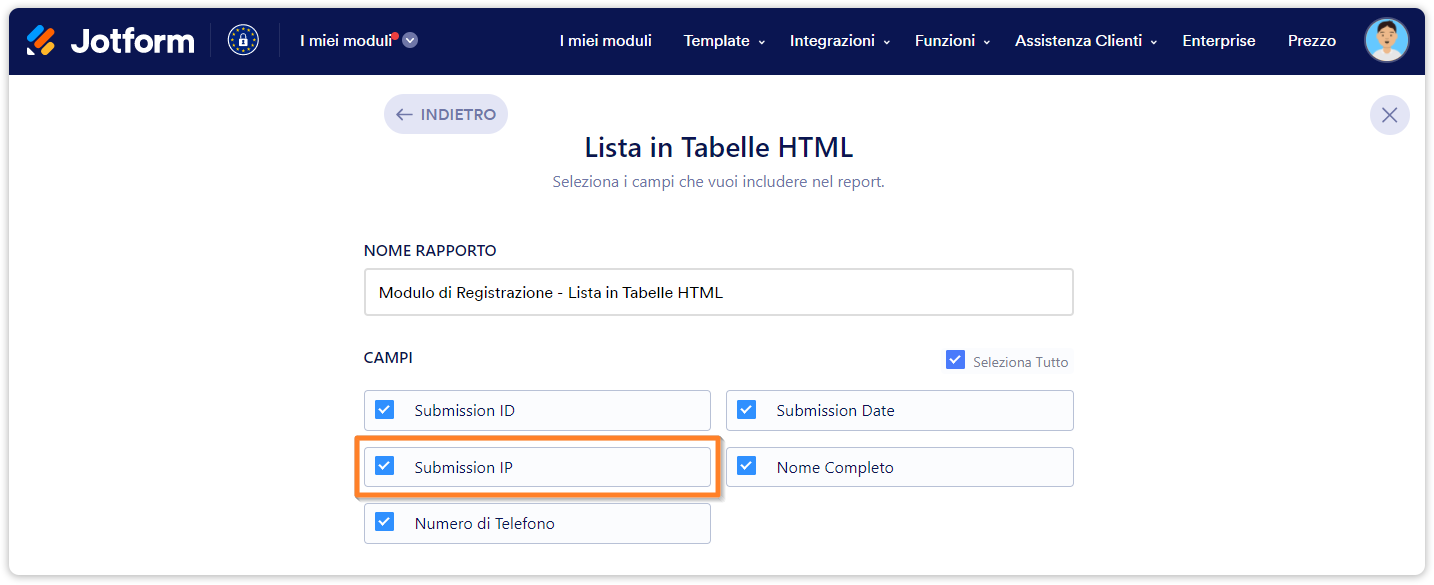Toggle the Nome Completo checkbox

pos(746,466)
